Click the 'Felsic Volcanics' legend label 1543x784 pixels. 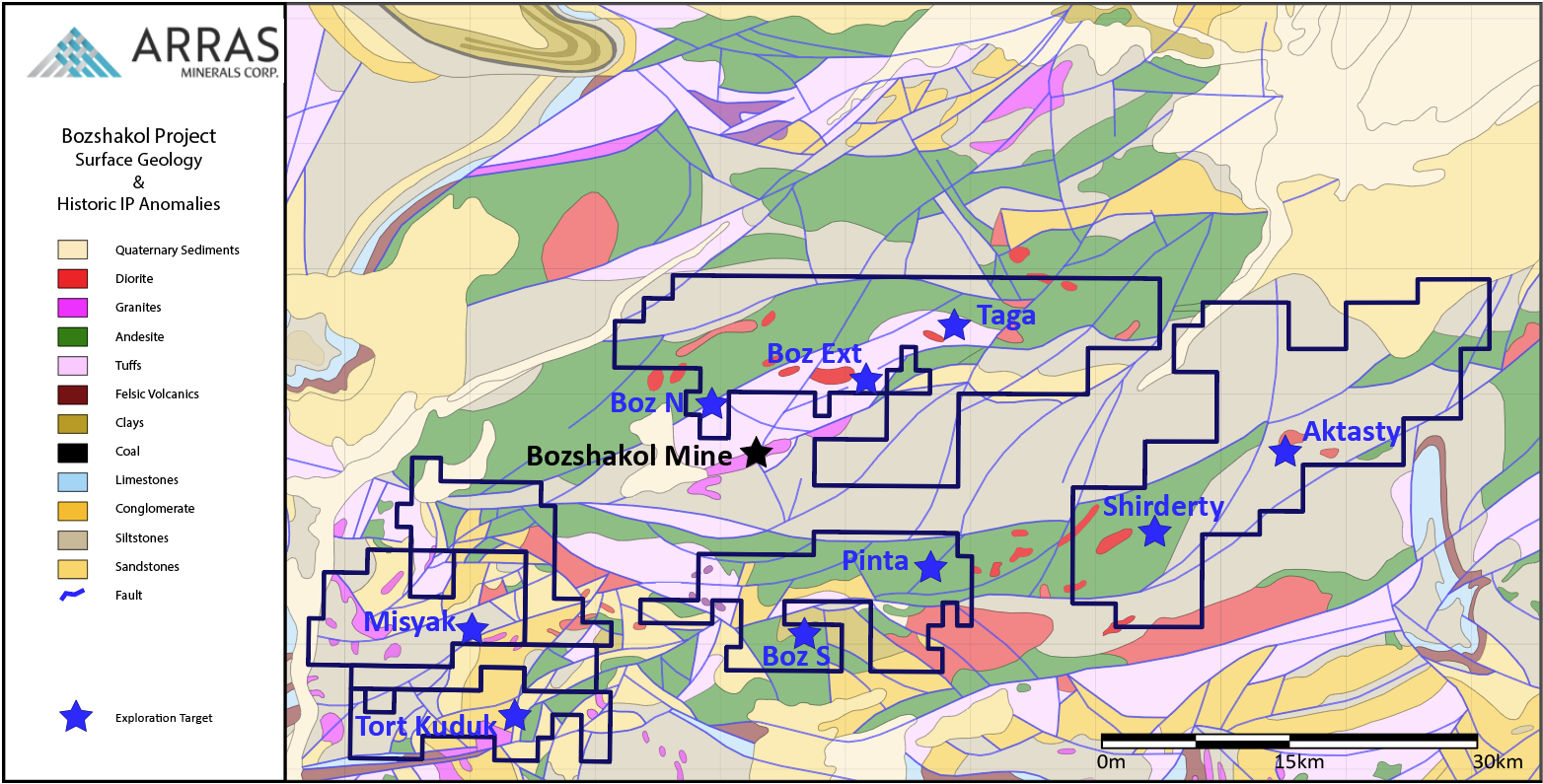(x=157, y=394)
